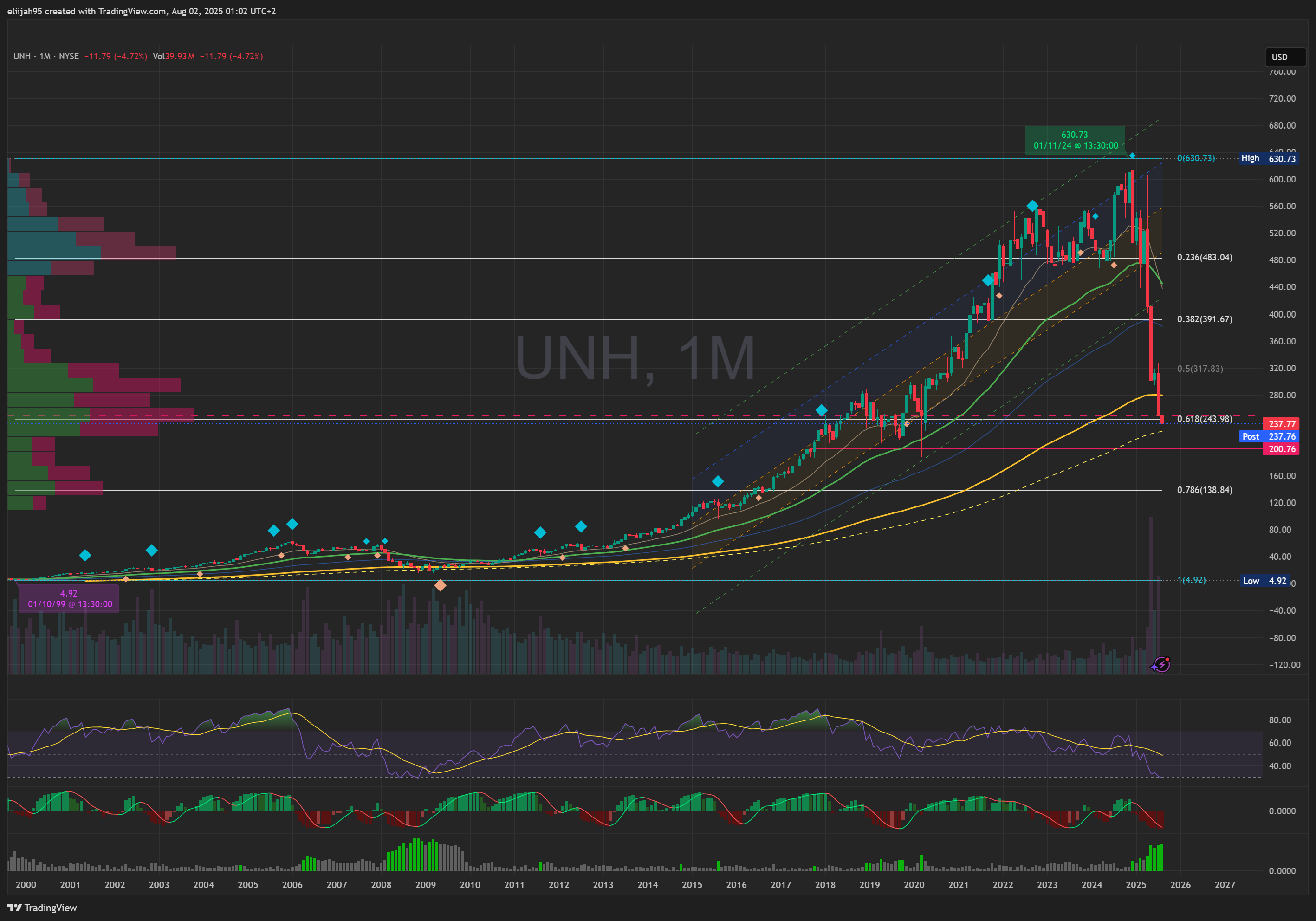
Task: Click the 2009 year label on time axis
Action: tap(425, 884)
